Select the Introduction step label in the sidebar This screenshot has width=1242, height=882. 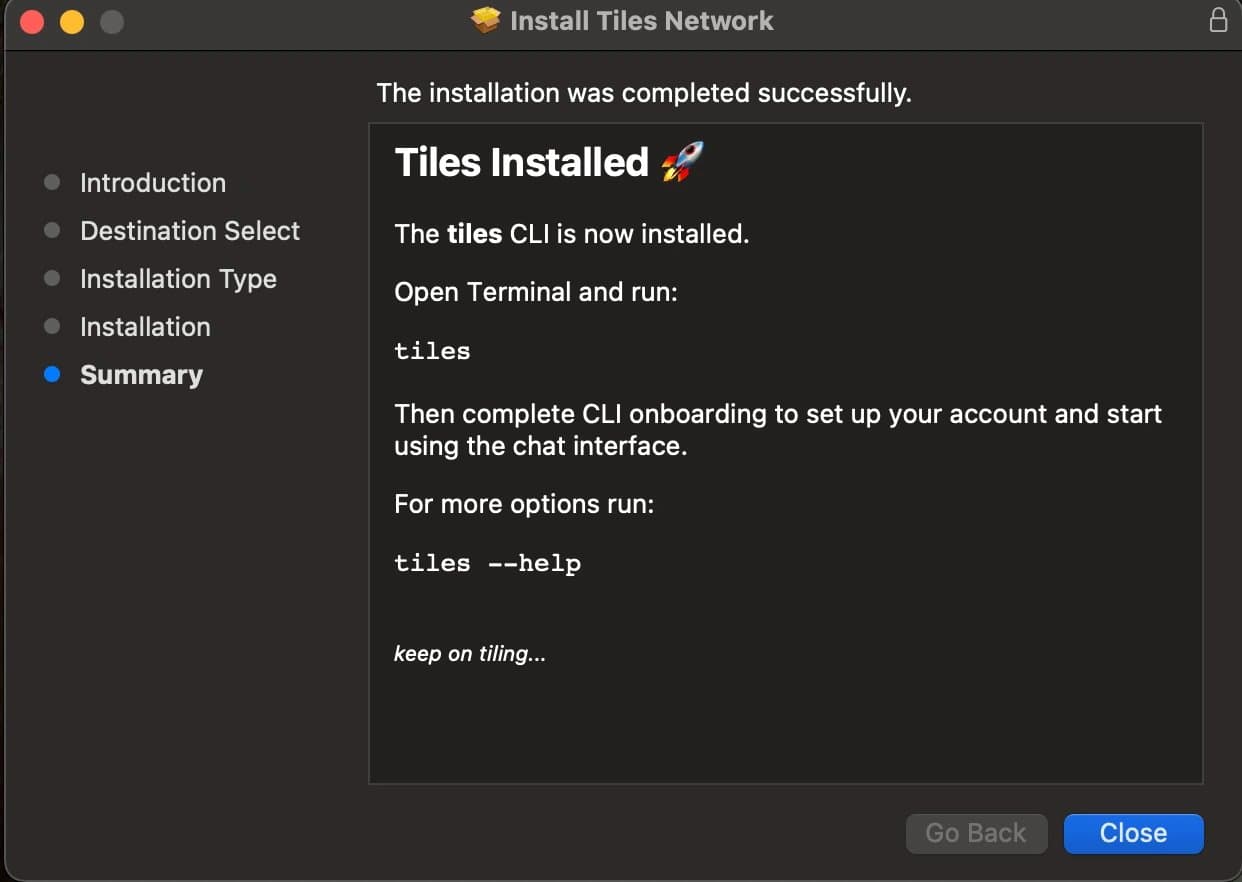pyautogui.click(x=153, y=183)
